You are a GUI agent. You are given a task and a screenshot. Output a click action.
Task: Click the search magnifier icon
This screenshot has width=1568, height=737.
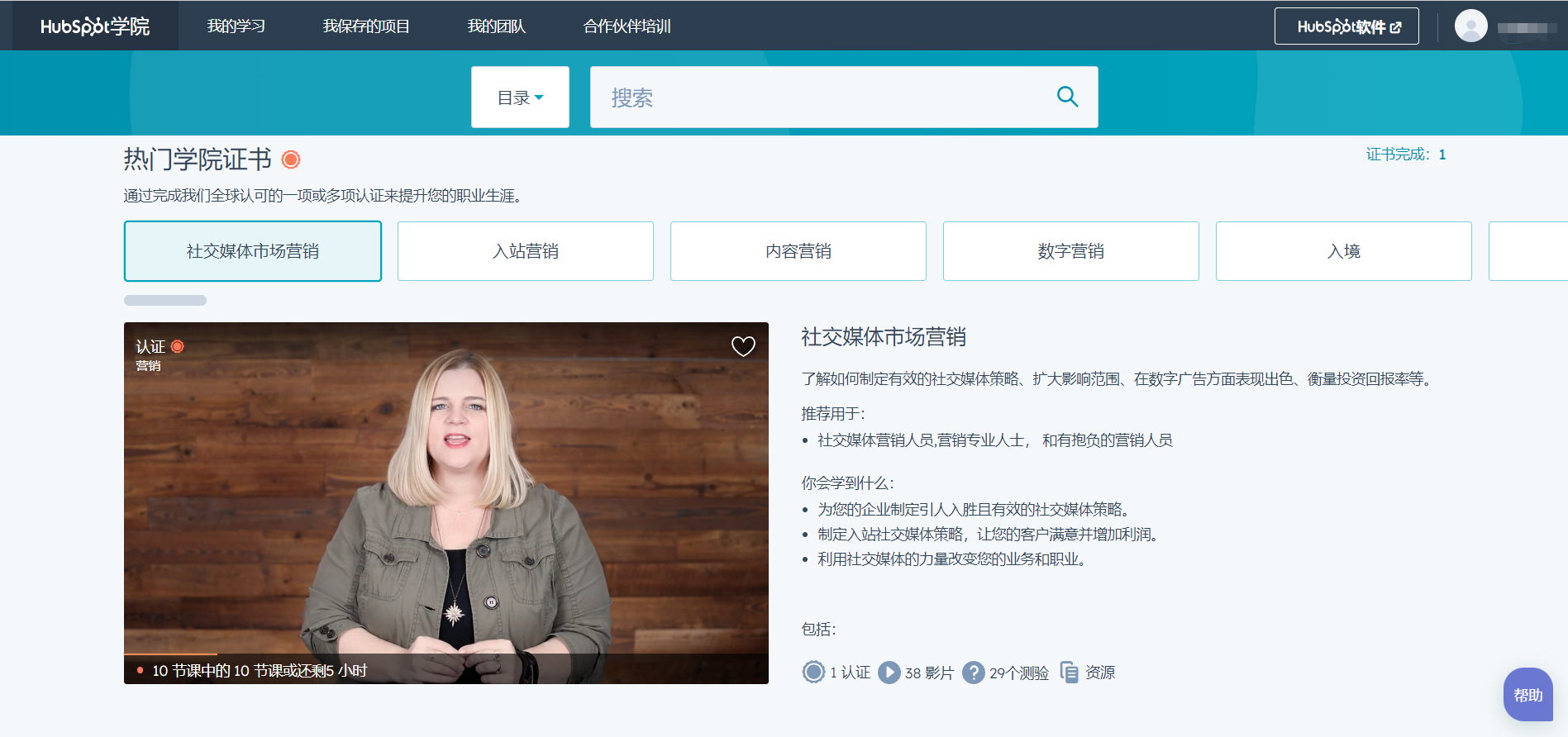pos(1067,97)
